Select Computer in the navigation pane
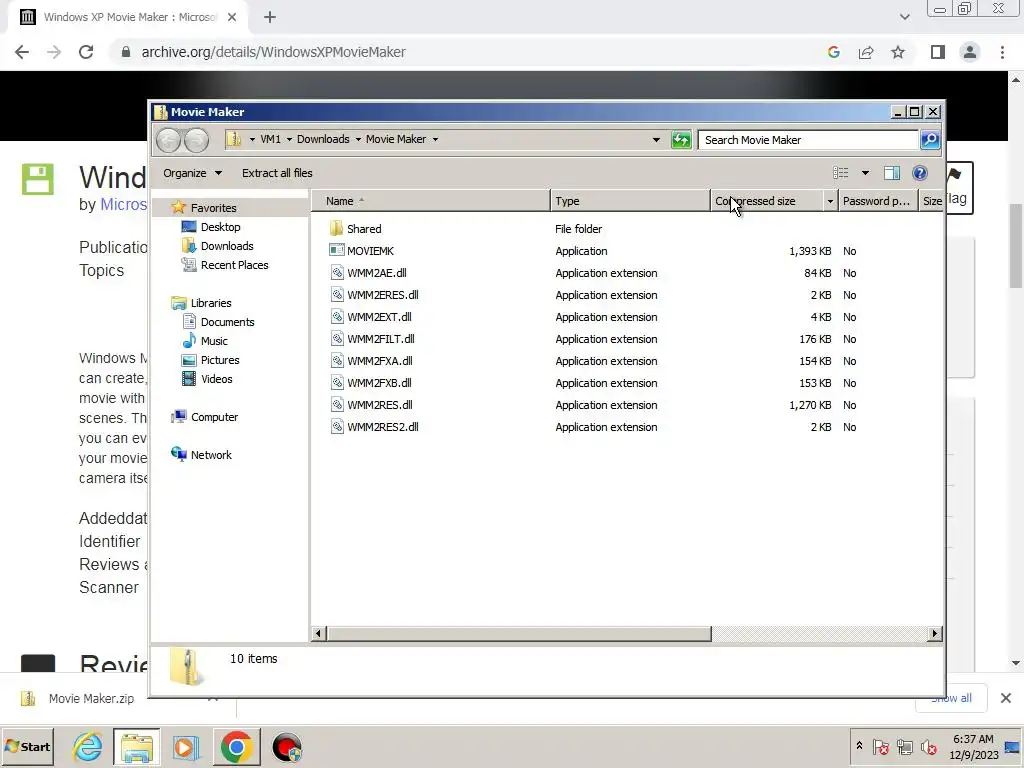Viewport: 1024px width, 768px height. pyautogui.click(x=214, y=417)
